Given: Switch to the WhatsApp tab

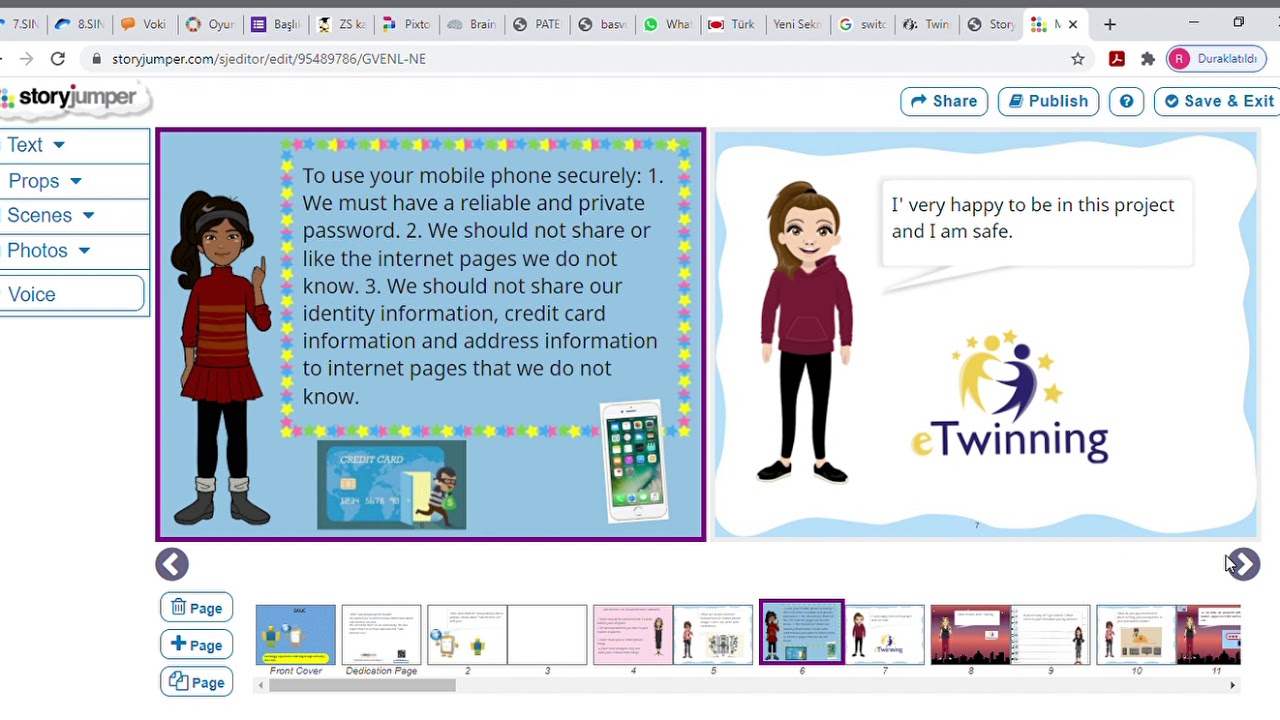Looking at the screenshot, I should click(668, 24).
